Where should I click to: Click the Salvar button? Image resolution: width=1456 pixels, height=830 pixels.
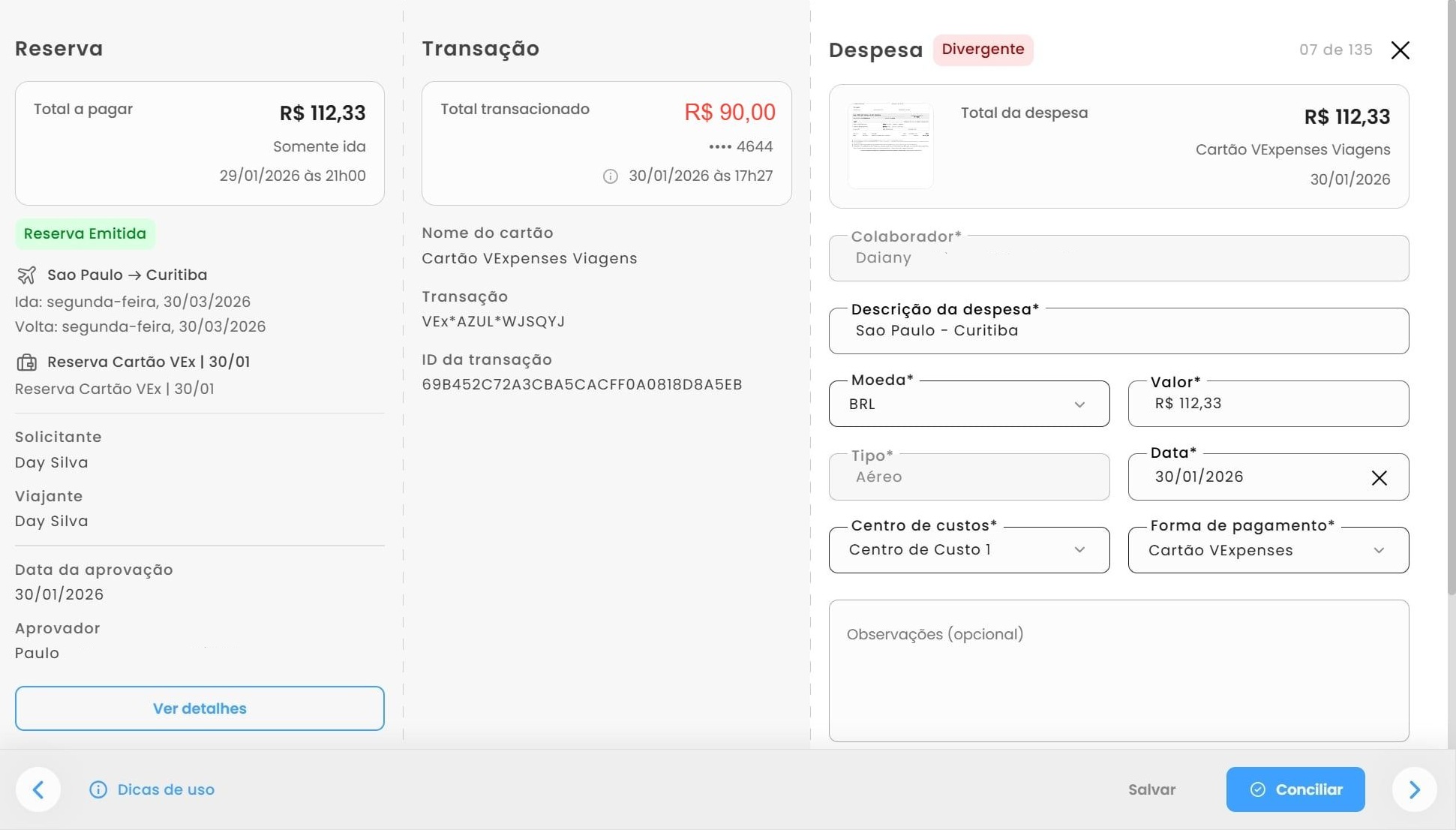click(1151, 789)
